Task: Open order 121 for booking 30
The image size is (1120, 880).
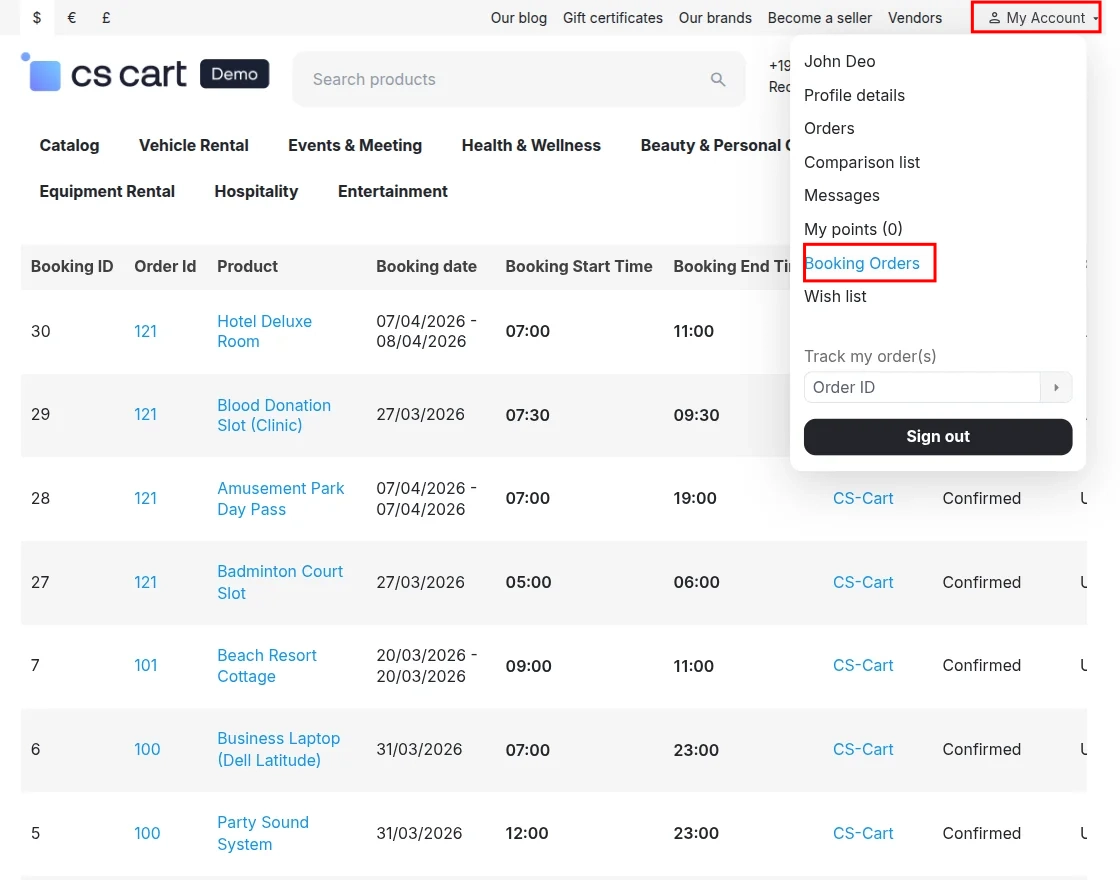Action: [145, 331]
